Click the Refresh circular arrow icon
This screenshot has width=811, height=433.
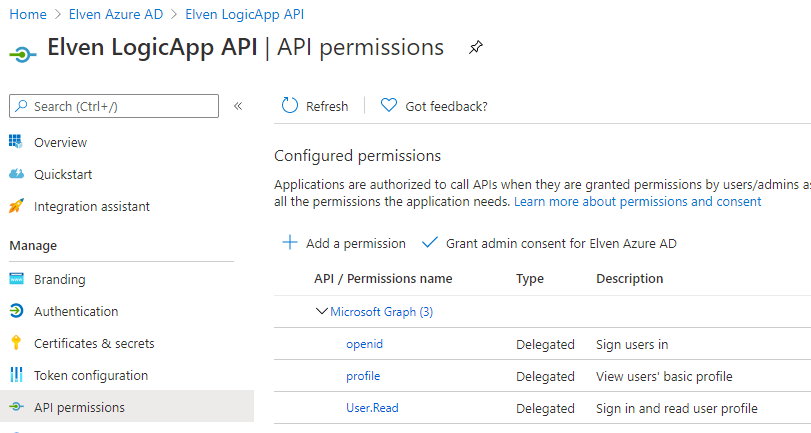pyautogui.click(x=290, y=106)
